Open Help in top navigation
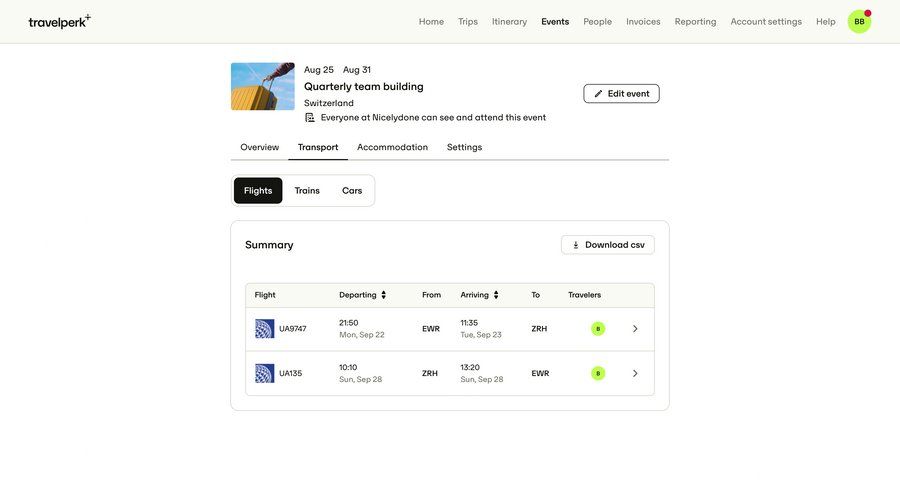 [x=825, y=22]
